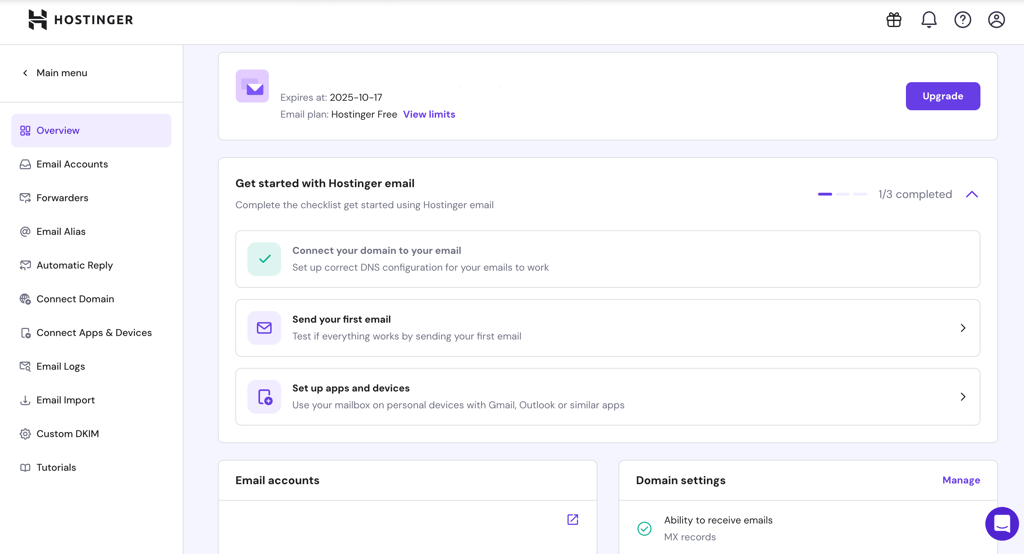Open the user profile icon
The image size is (1024, 554).
pos(997,20)
